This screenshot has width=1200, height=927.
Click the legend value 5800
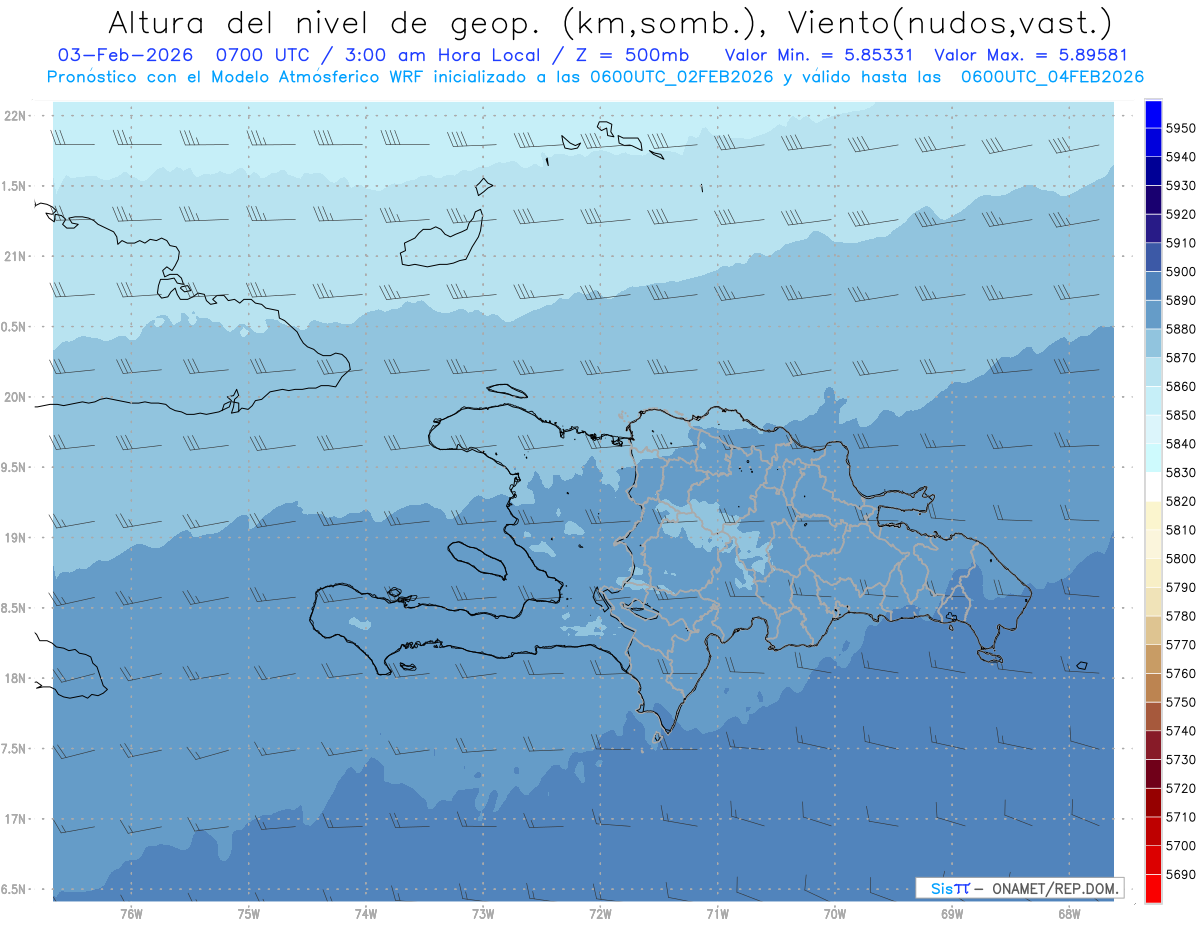click(x=1181, y=558)
